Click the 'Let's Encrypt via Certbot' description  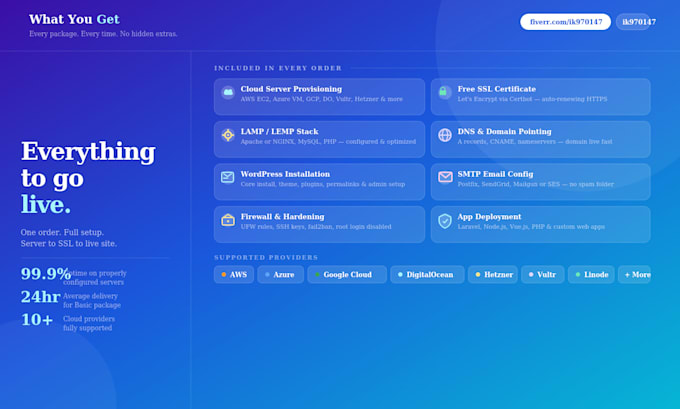coord(532,99)
